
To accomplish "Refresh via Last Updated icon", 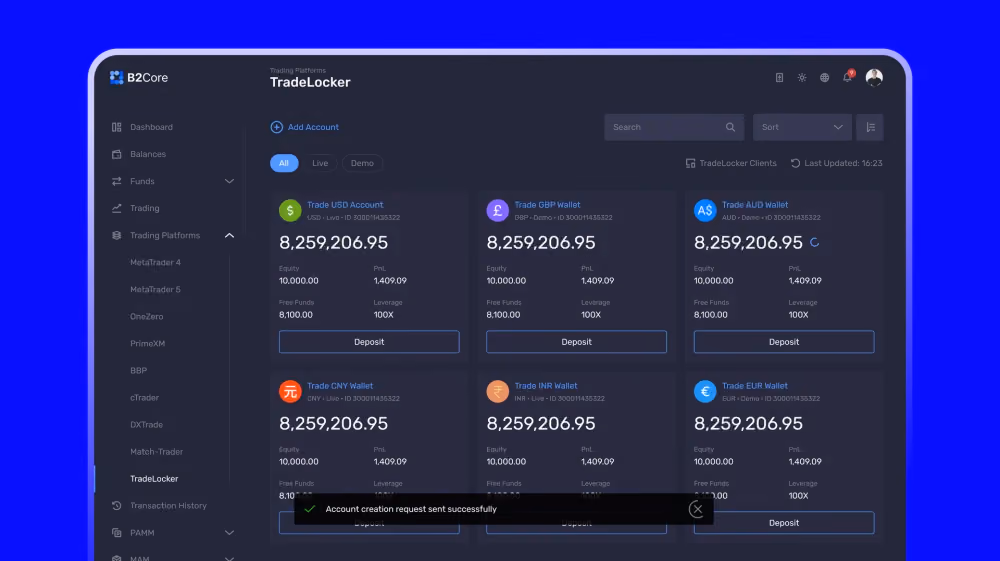I will [795, 163].
